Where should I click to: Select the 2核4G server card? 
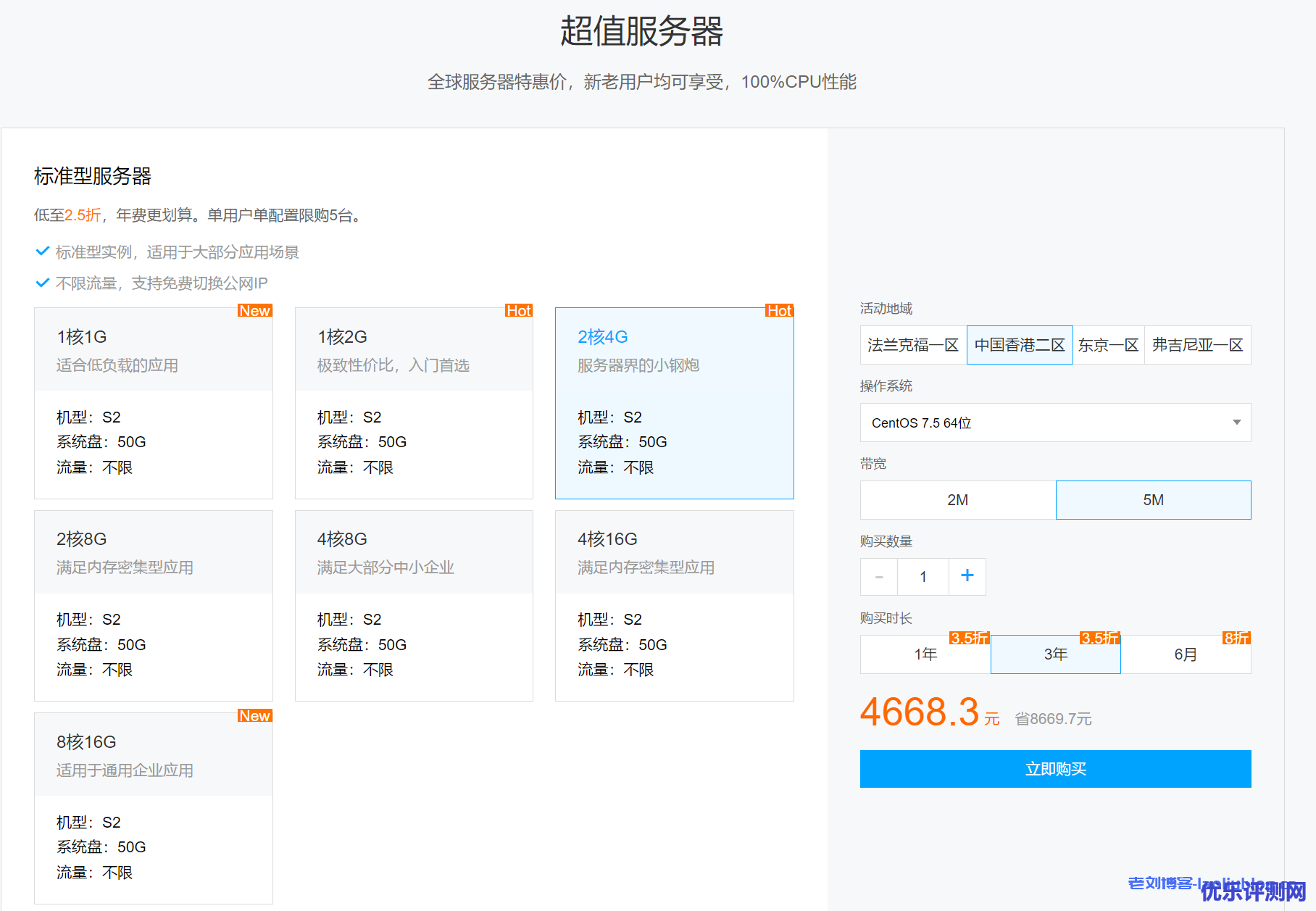click(674, 403)
